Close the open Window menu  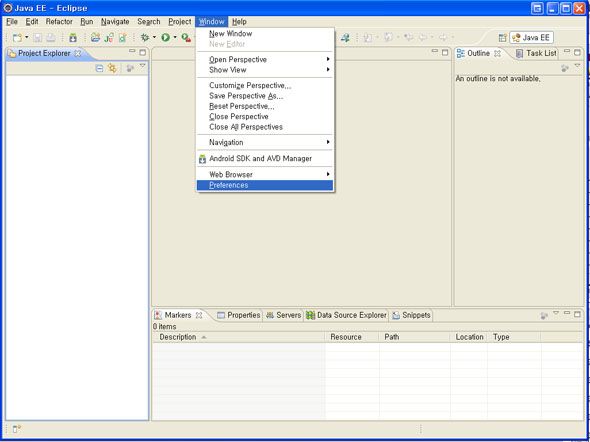pos(211,22)
